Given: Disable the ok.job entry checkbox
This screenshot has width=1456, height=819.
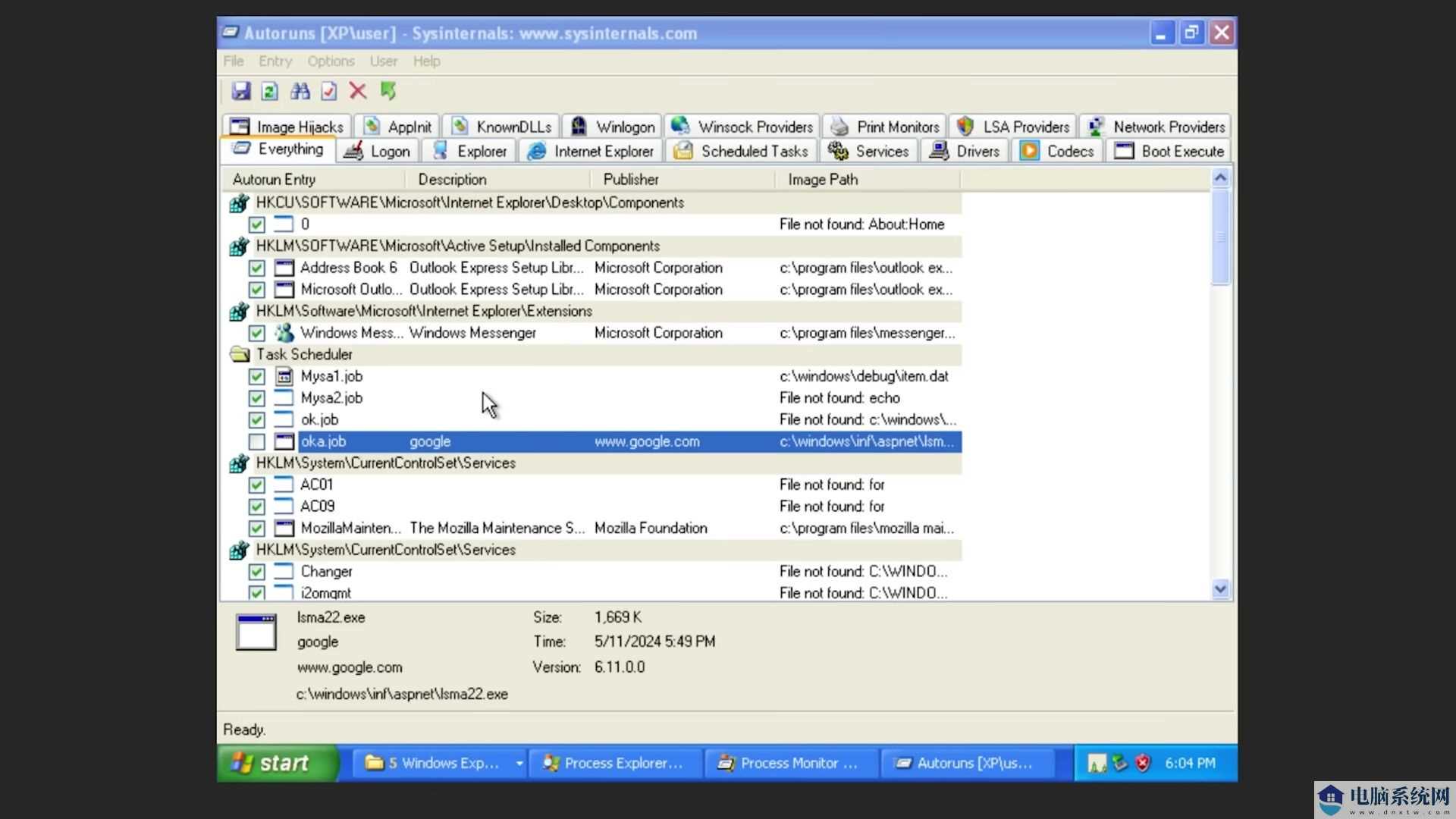Looking at the screenshot, I should [256, 419].
